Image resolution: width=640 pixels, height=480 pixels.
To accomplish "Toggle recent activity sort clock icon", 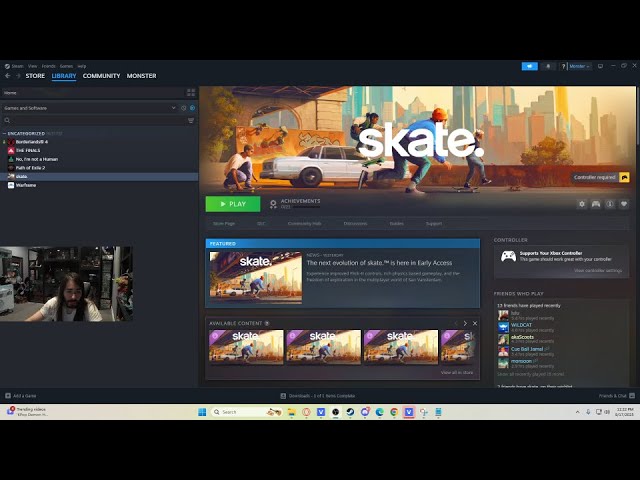I will (183, 108).
